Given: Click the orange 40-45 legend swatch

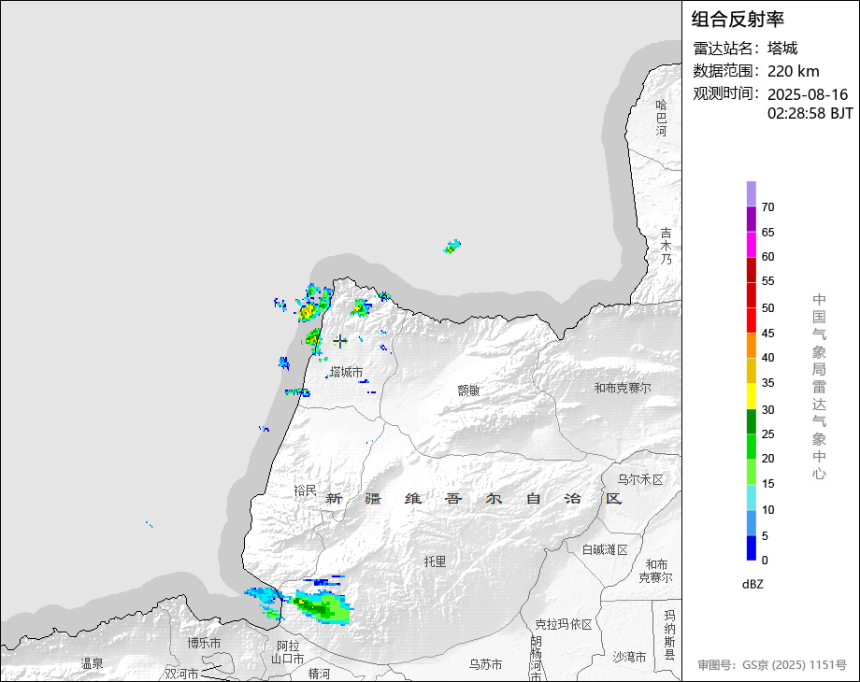Looking at the screenshot, I should click(x=751, y=346).
